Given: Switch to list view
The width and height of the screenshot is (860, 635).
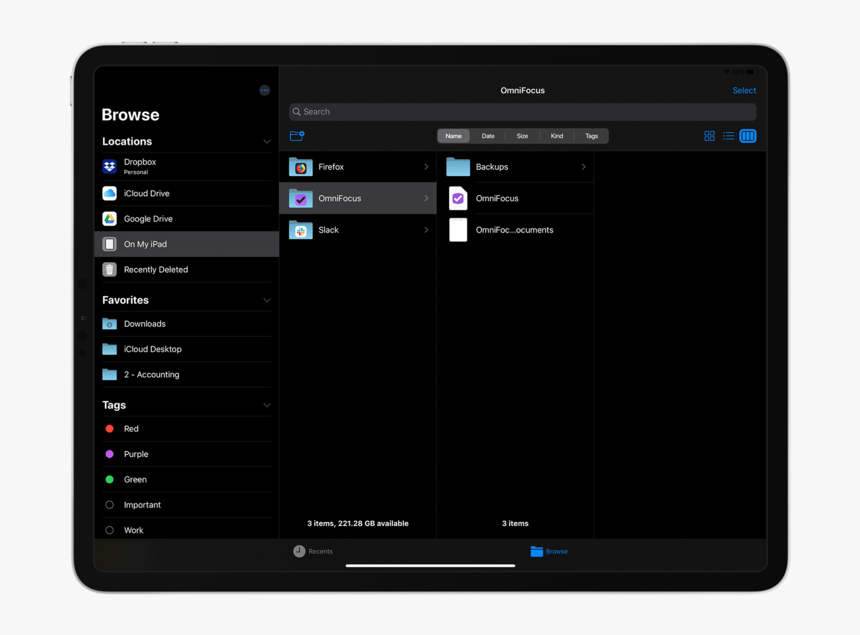Looking at the screenshot, I should (728, 136).
